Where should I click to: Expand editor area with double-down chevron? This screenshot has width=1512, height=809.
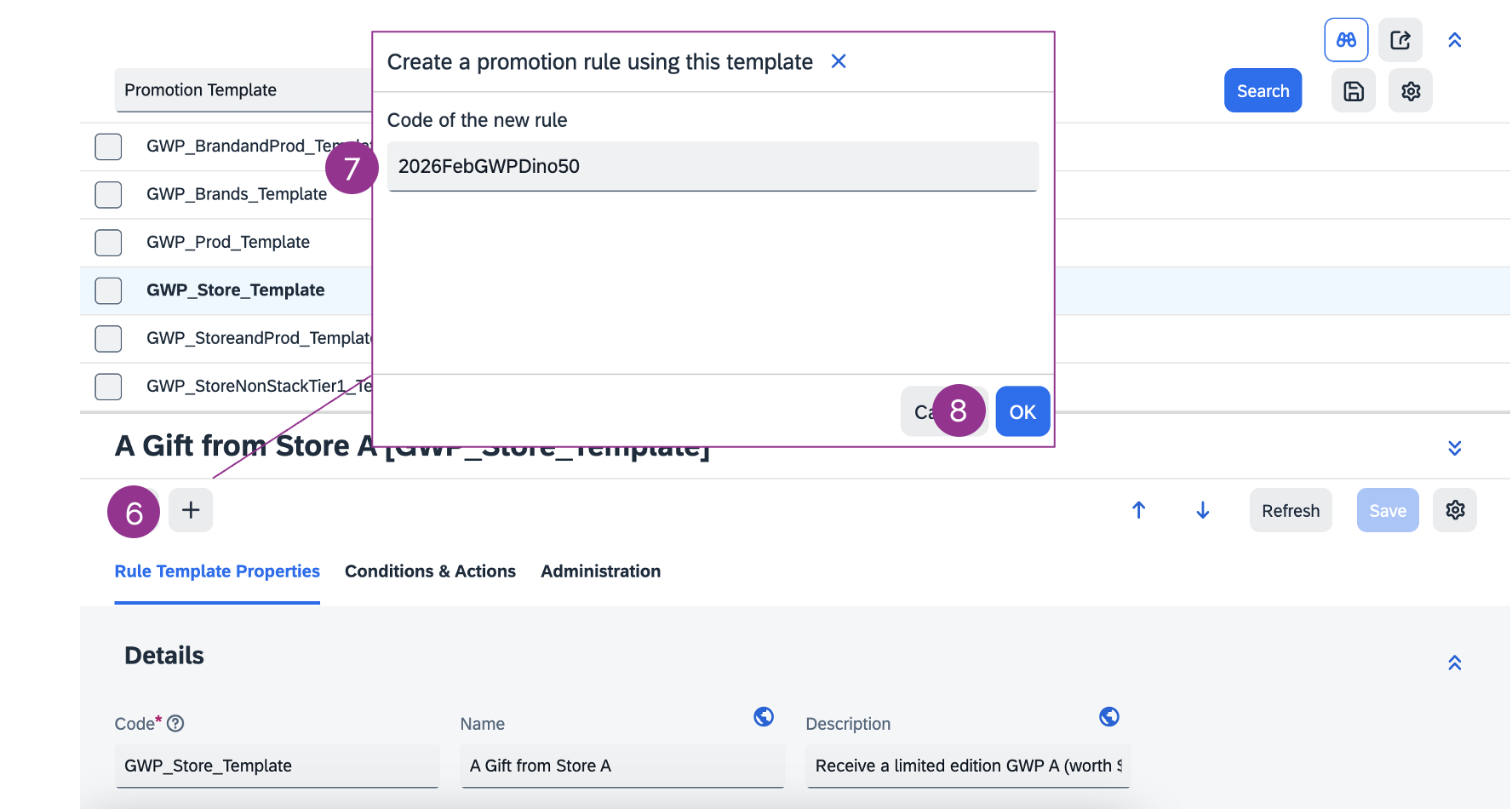(x=1455, y=448)
